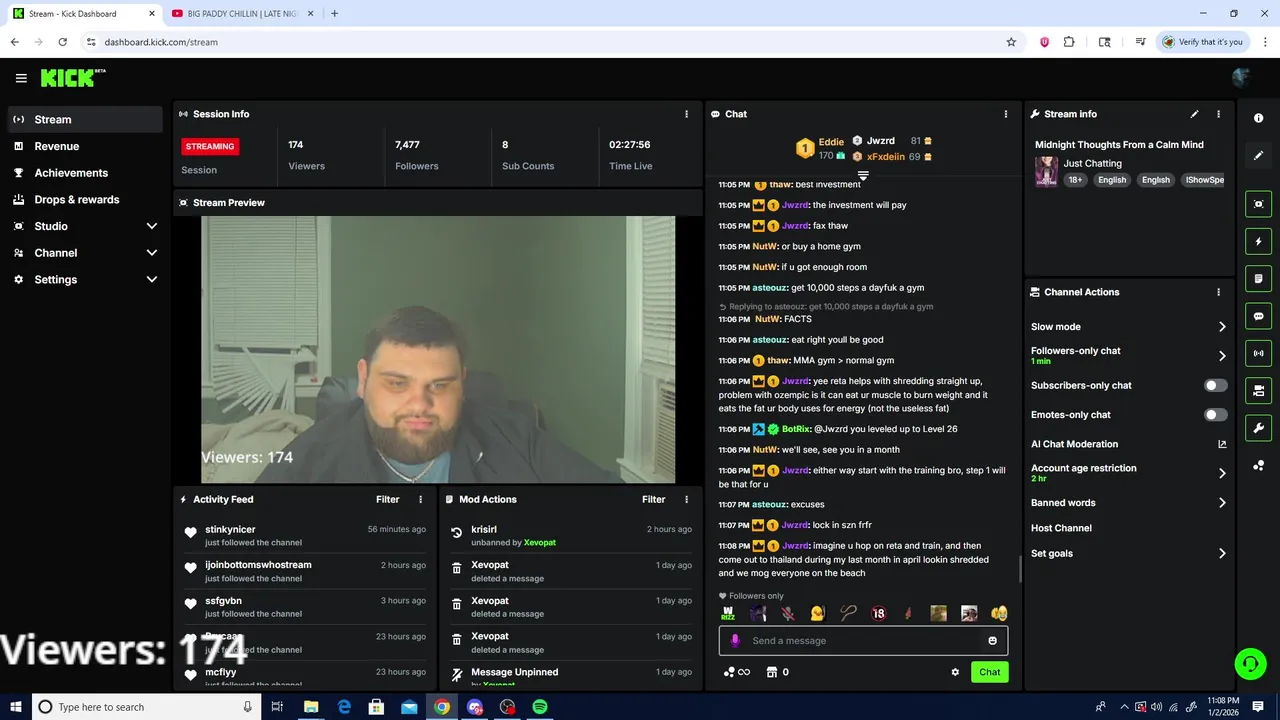Click the Just Chatting category thumbnail

(1046, 171)
